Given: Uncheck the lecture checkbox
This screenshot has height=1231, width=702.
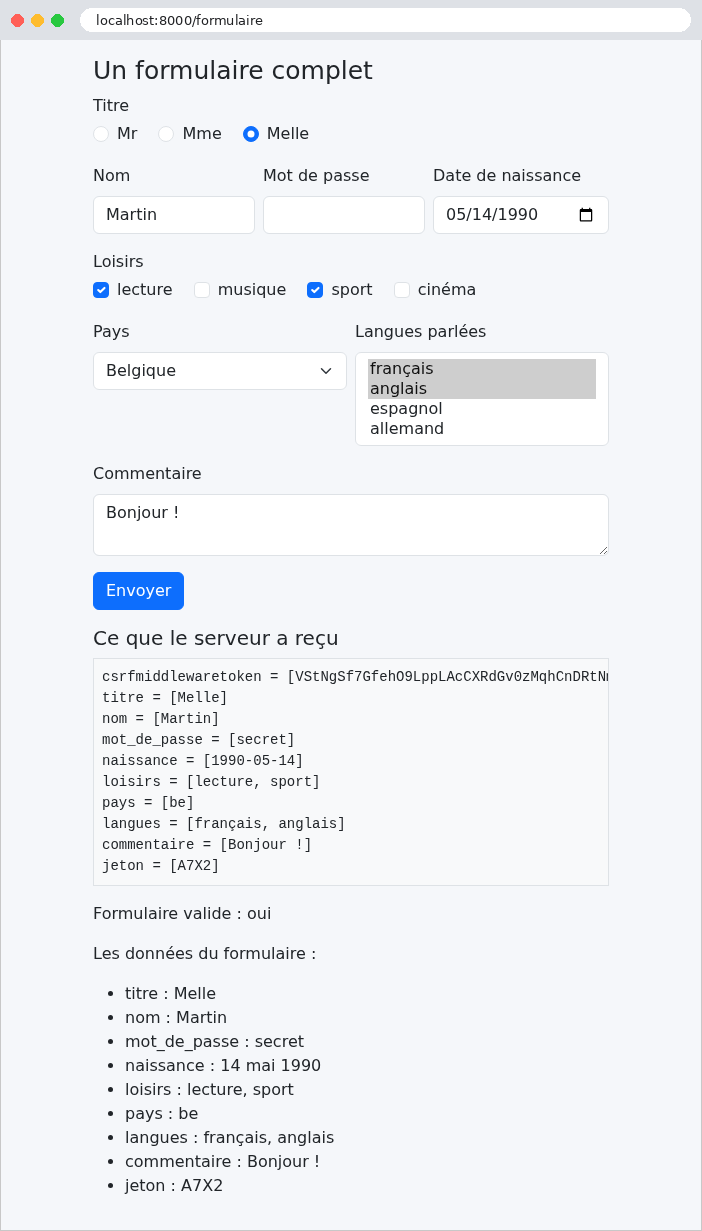Looking at the screenshot, I should pyautogui.click(x=101, y=290).
